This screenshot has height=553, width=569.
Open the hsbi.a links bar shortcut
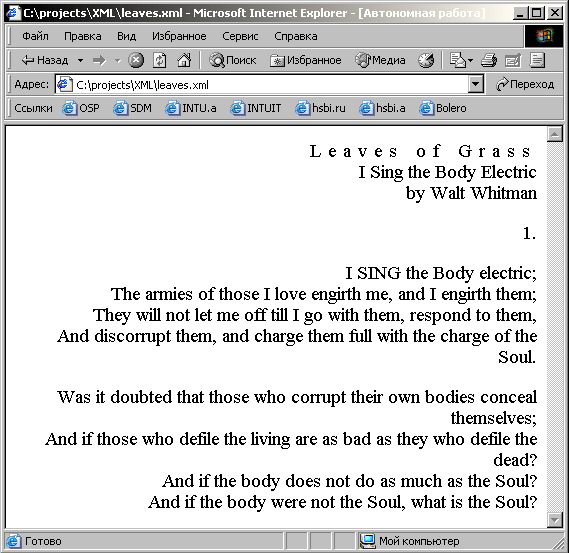382,108
